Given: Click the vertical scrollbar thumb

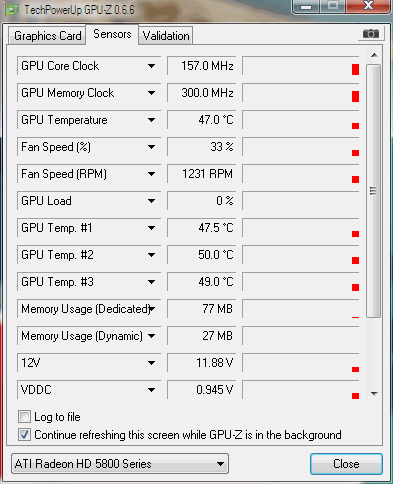Looking at the screenshot, I should [373, 191].
